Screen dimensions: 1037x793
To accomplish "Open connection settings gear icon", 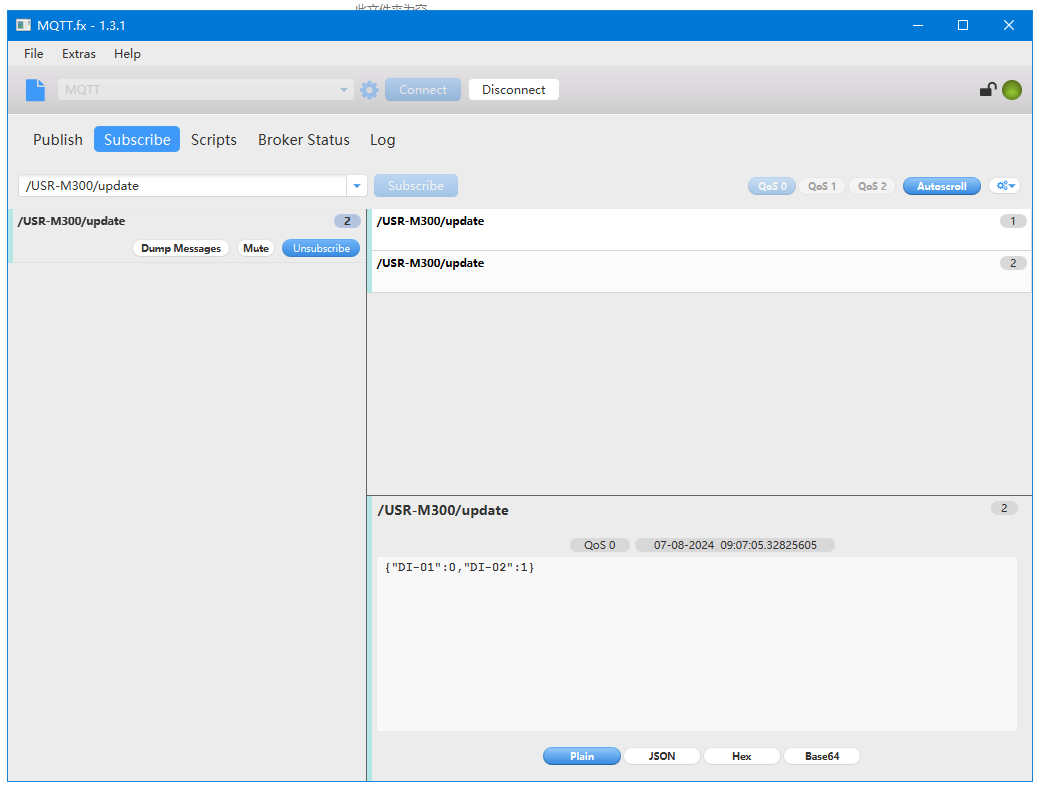I will click(369, 90).
